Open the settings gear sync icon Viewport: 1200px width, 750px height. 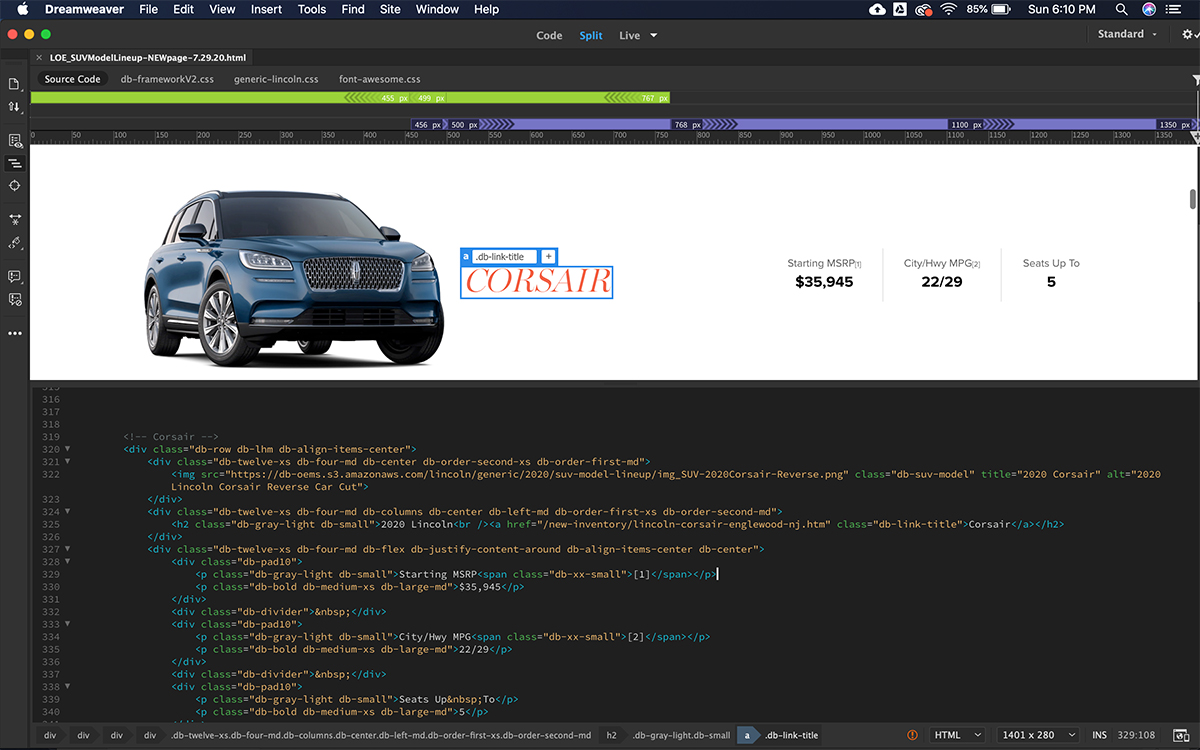click(x=1188, y=34)
